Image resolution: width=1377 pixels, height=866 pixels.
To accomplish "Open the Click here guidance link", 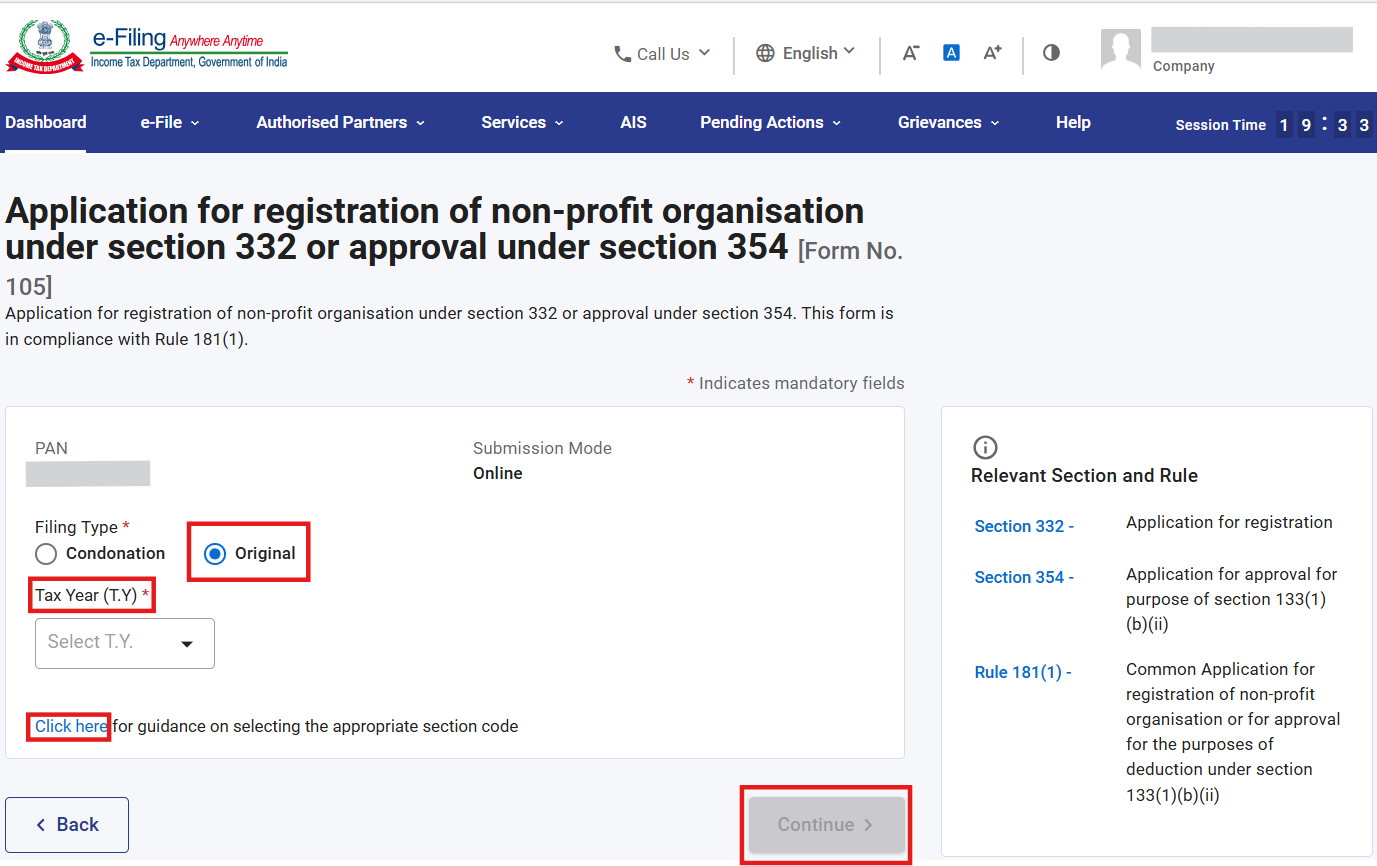I will coord(71,726).
